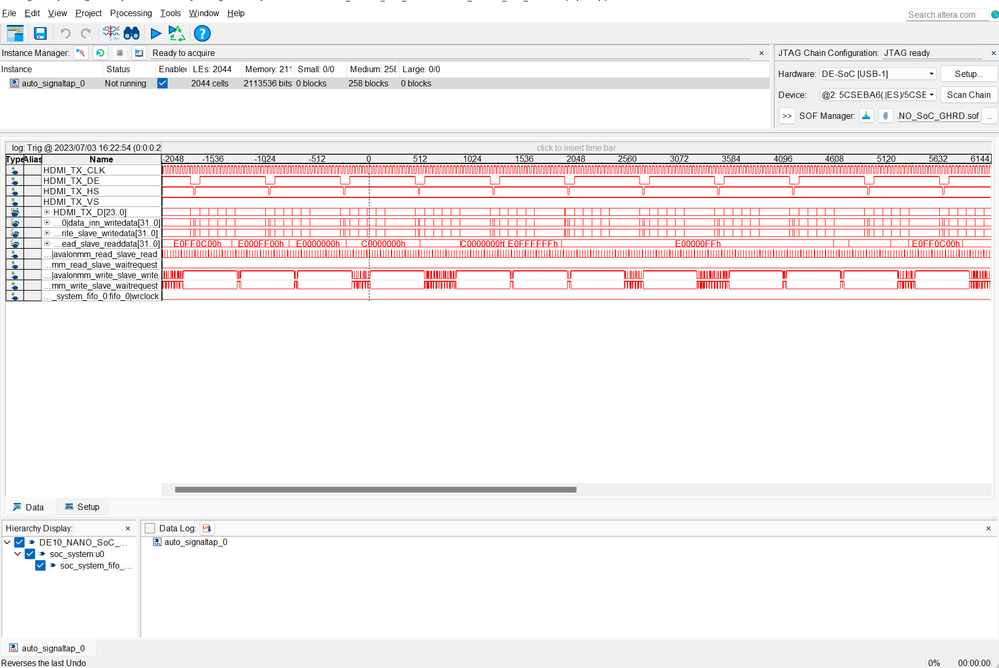Click Read Data icon in Instance Manager

click(x=139, y=53)
